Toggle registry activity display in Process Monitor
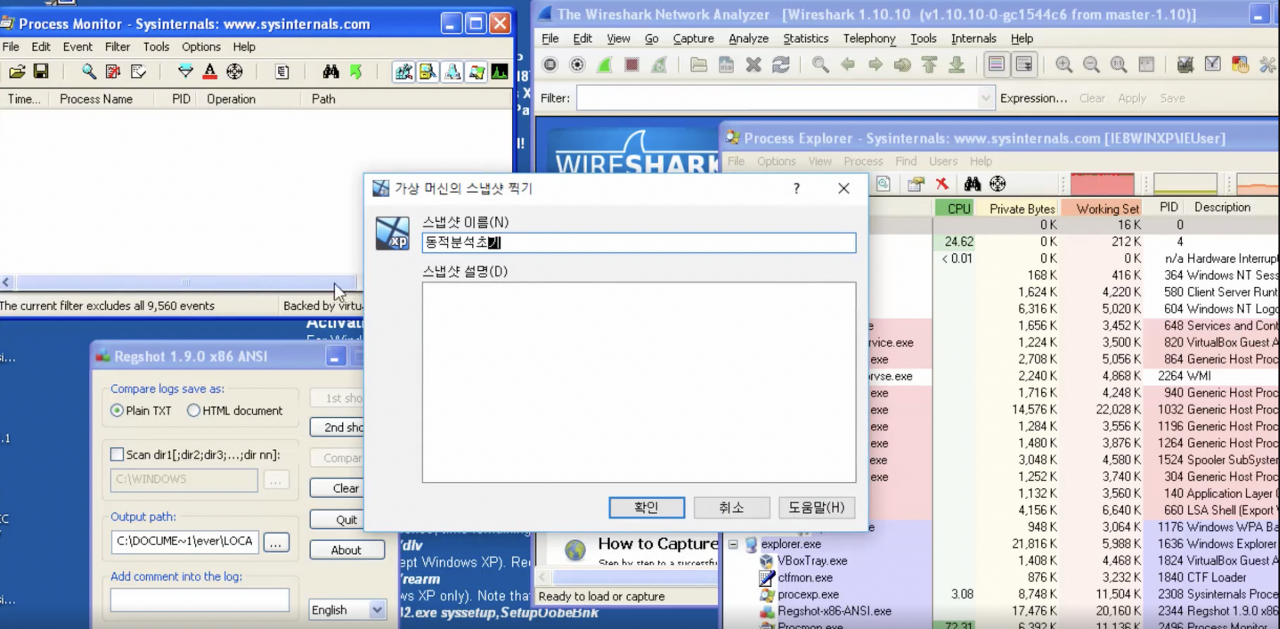1280x629 pixels. click(x=404, y=71)
